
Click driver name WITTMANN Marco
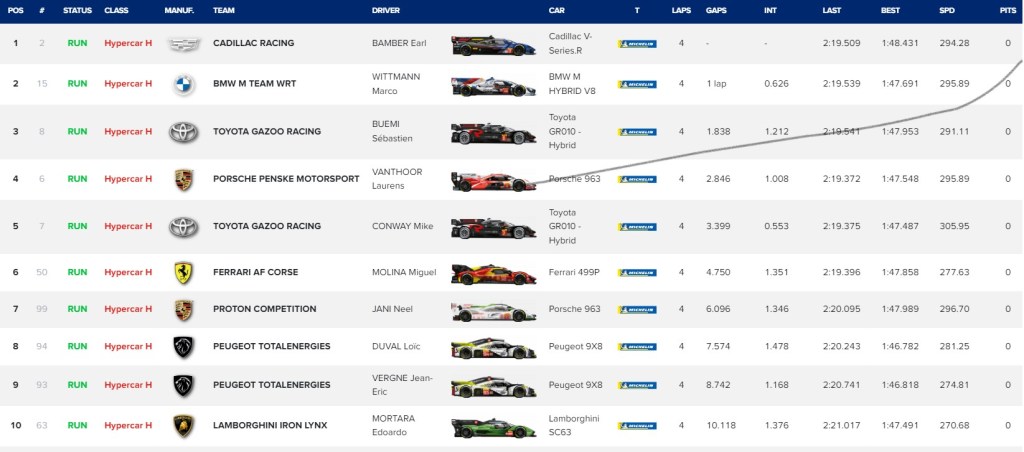(x=396, y=84)
